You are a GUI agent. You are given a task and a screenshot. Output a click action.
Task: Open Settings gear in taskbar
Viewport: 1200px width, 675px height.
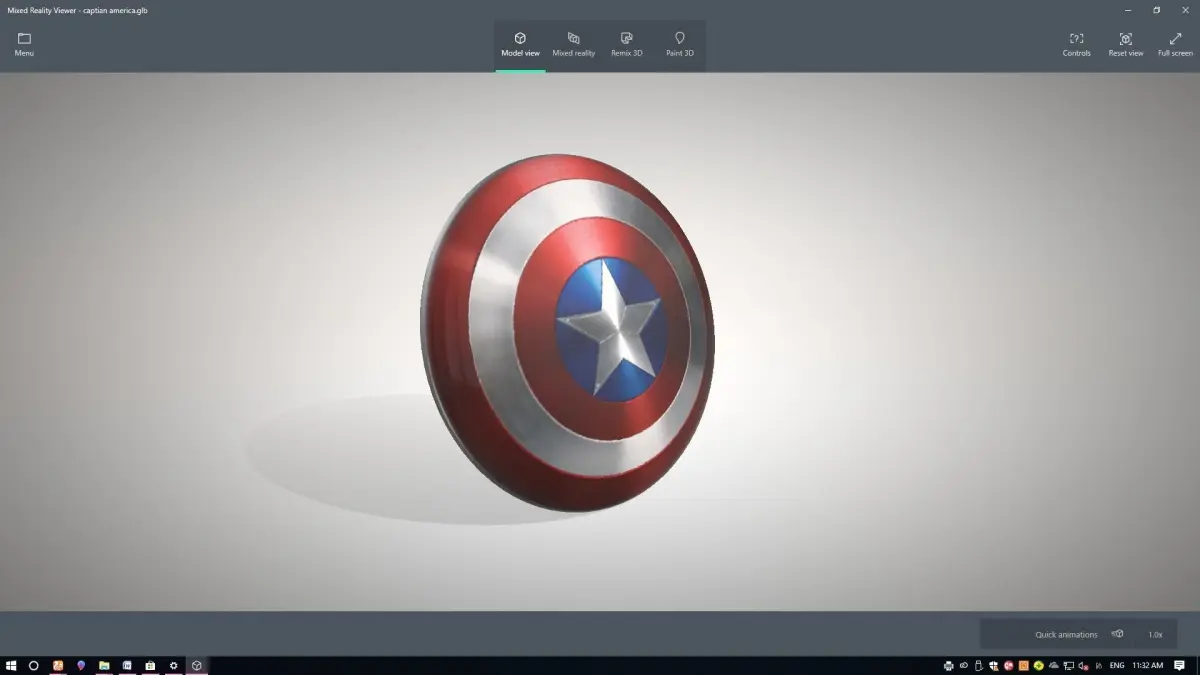point(173,665)
